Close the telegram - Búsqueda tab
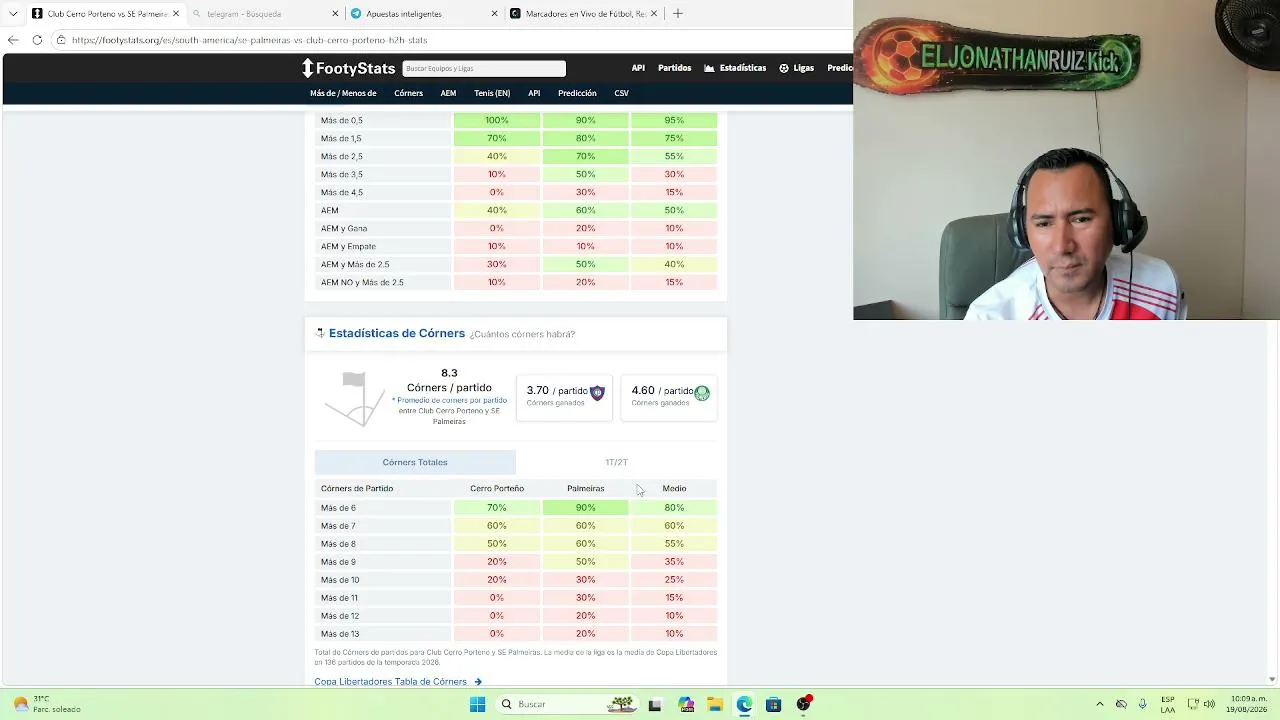1280x720 pixels. point(335,14)
